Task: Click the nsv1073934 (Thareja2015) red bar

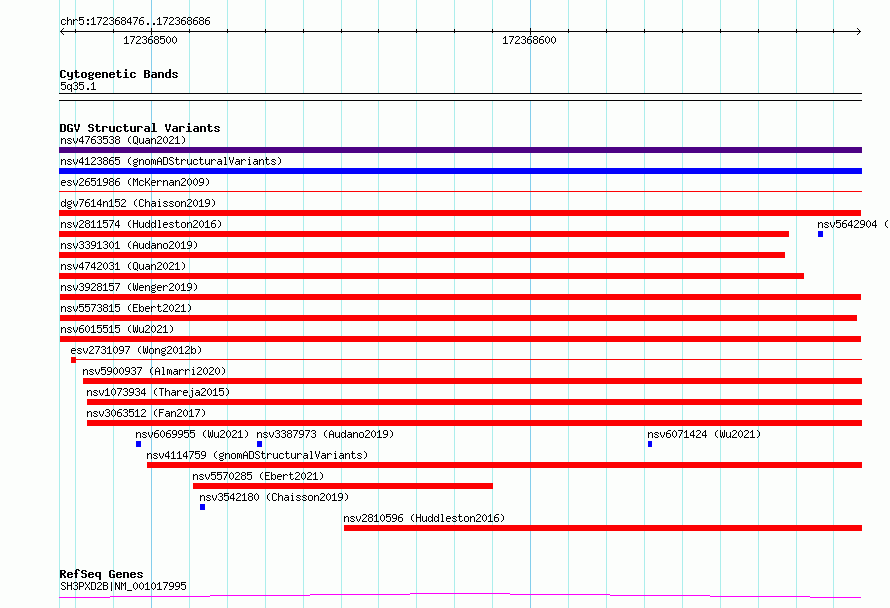Action: click(x=475, y=402)
